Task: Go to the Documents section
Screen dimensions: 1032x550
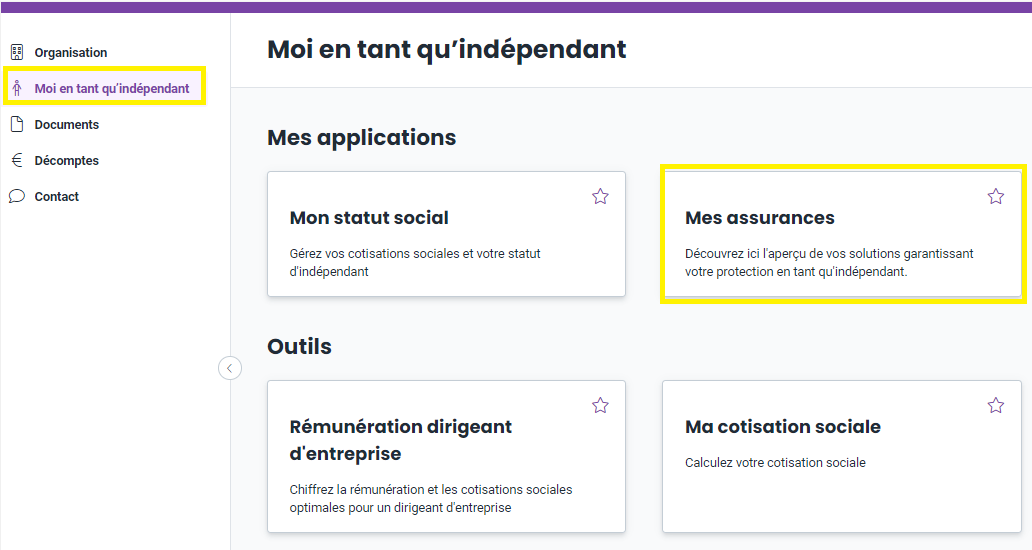Action: coord(66,124)
